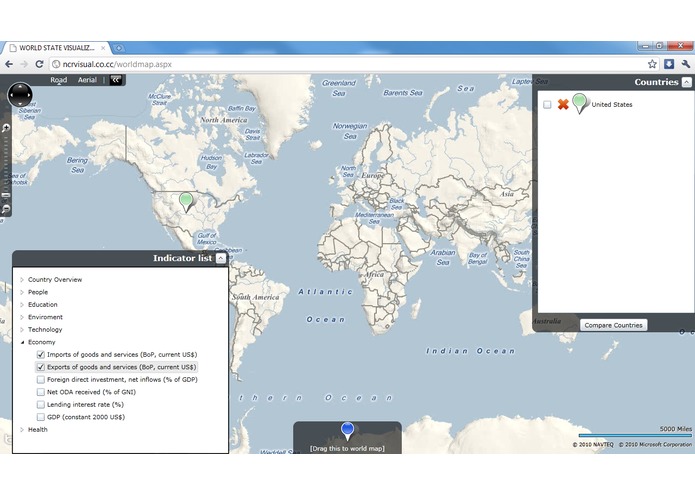Click the green pin icon beside United States
The image size is (695, 494).
(x=580, y=103)
